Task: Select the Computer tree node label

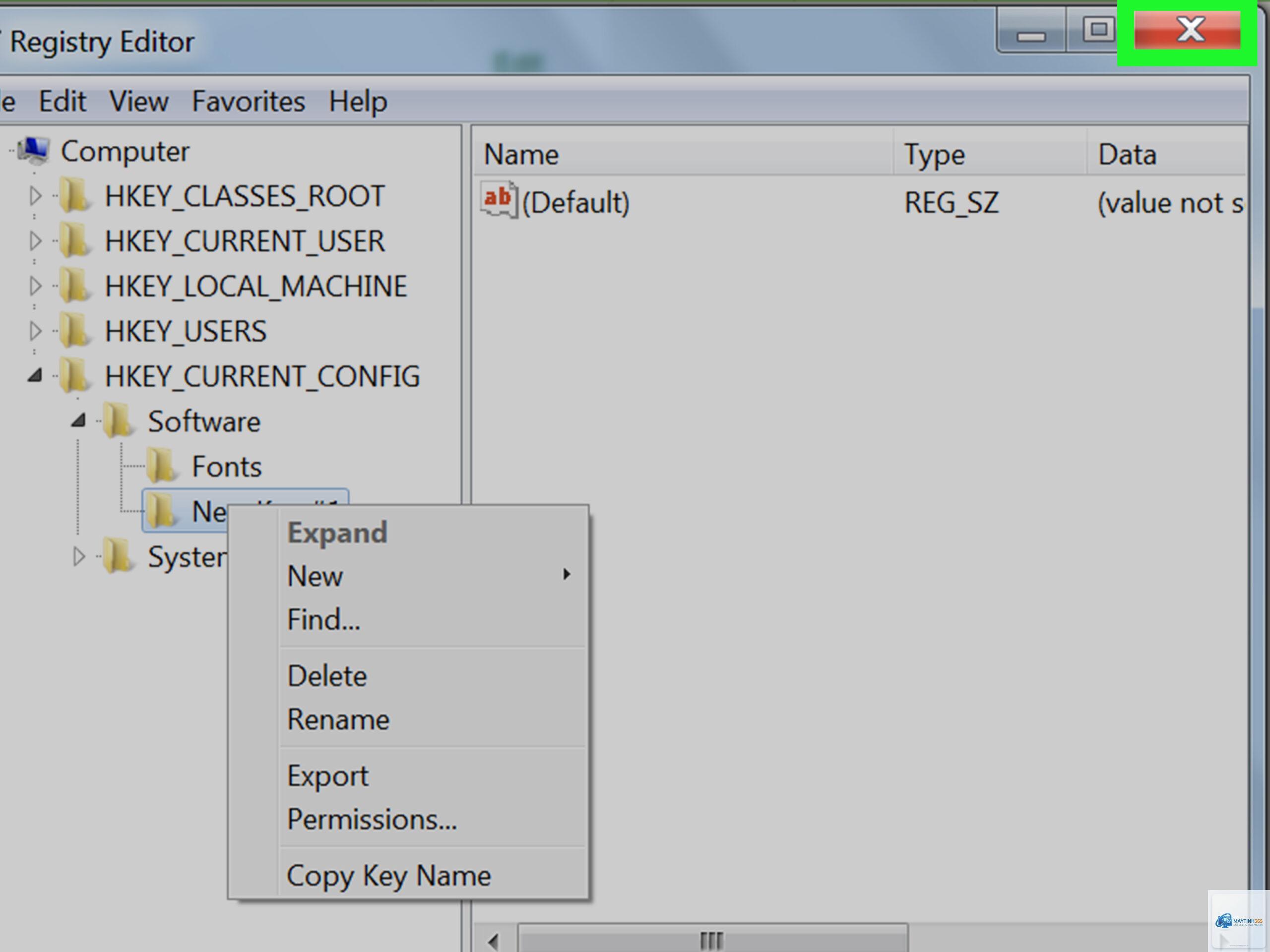Action: tap(125, 152)
